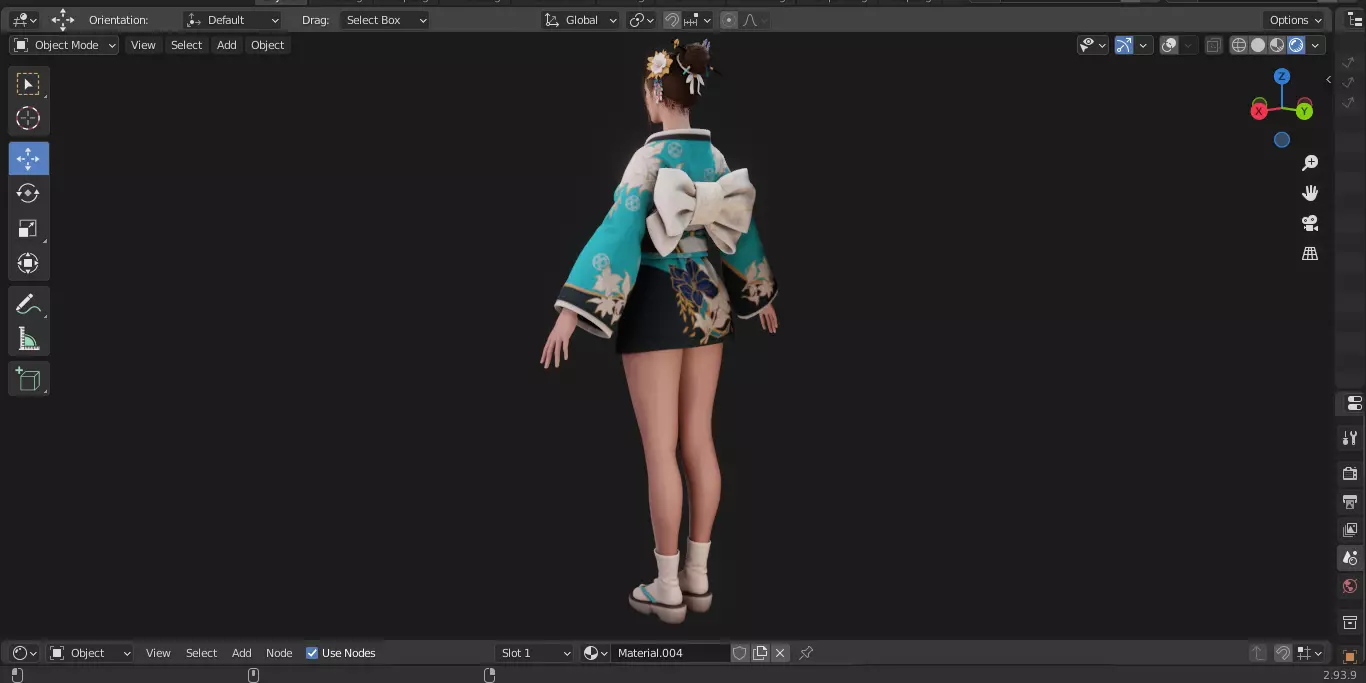Choose the Move tool
The height and width of the screenshot is (683, 1366).
(x=28, y=158)
